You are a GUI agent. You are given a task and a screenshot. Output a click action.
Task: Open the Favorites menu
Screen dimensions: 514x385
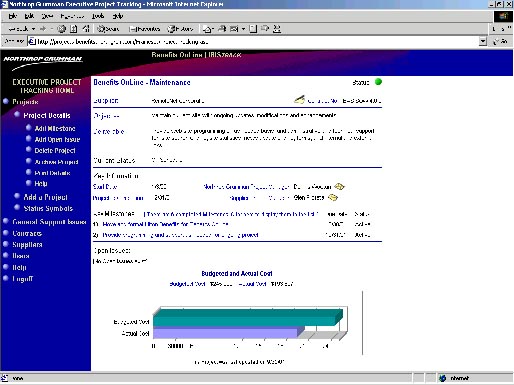click(x=72, y=16)
